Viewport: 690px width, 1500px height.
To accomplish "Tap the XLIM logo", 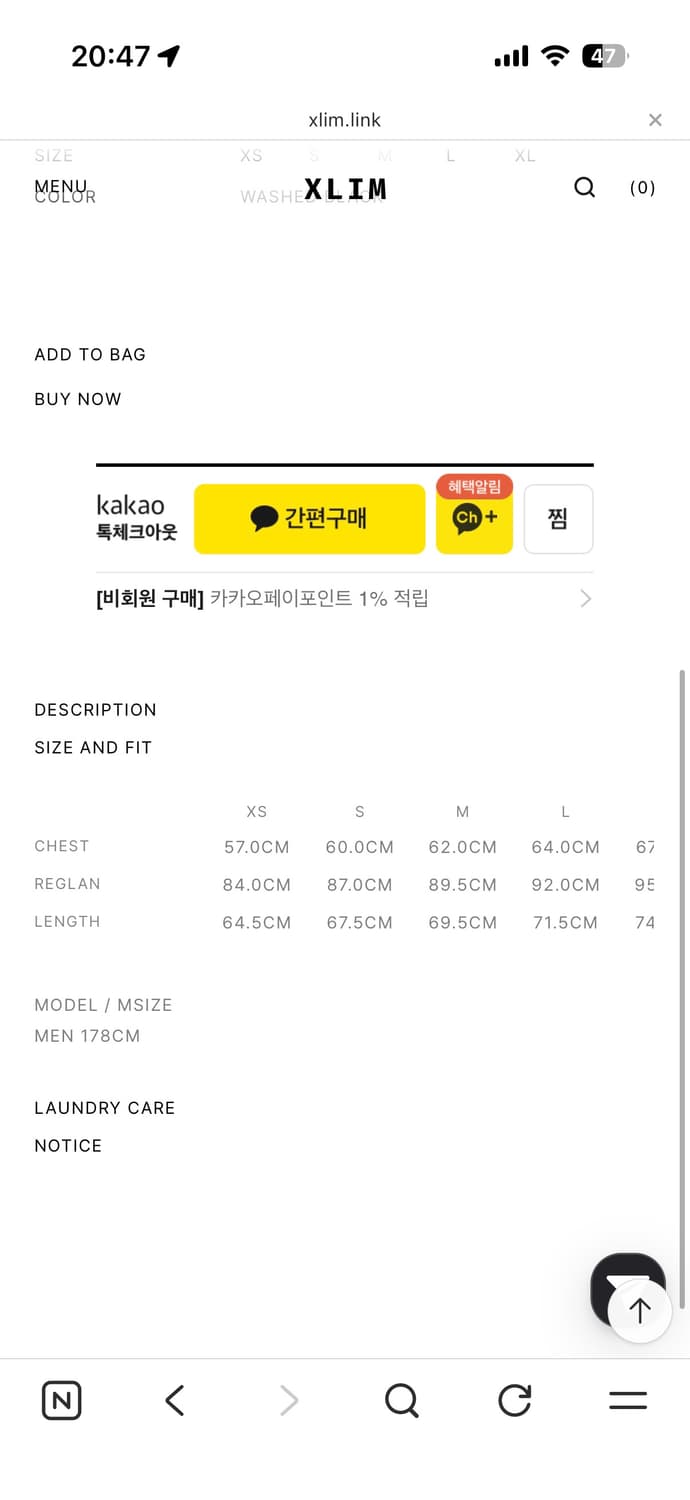I will pyautogui.click(x=345, y=189).
